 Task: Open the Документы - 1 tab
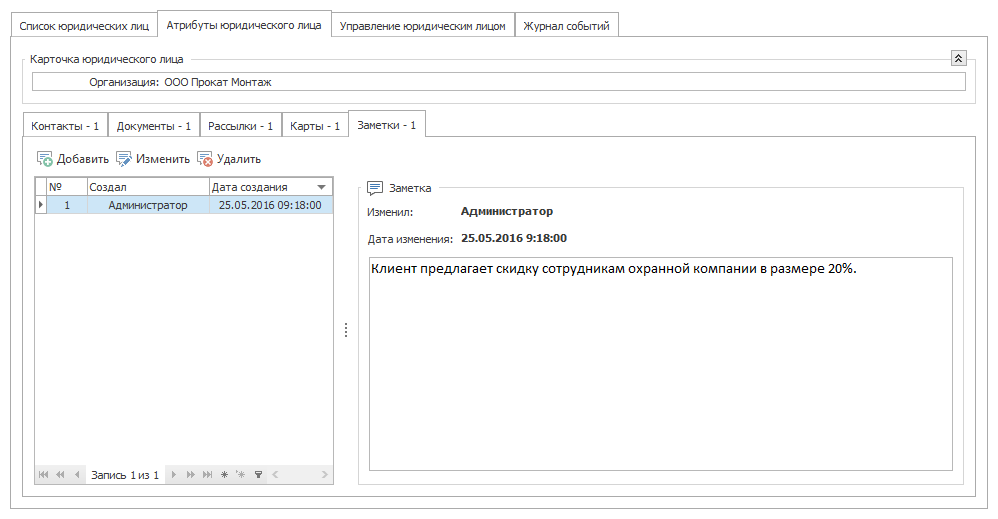click(x=153, y=126)
